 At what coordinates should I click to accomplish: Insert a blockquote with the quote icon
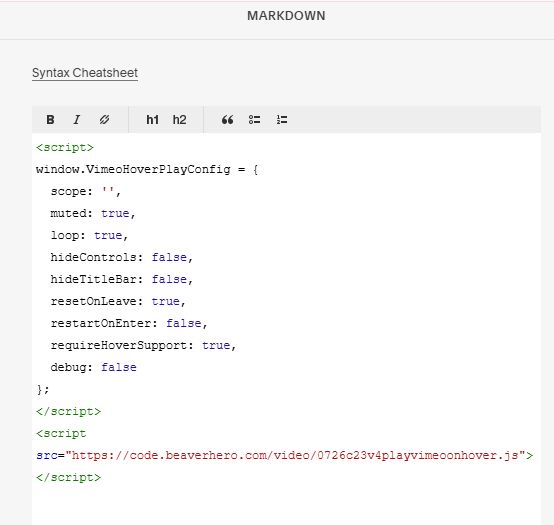(227, 120)
